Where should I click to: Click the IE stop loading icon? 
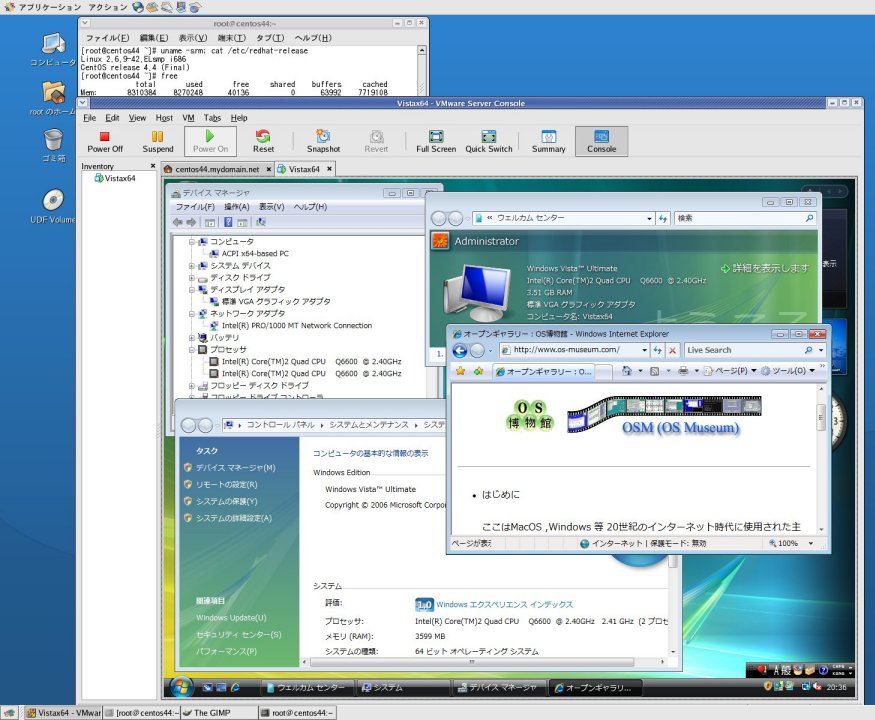pyautogui.click(x=672, y=350)
